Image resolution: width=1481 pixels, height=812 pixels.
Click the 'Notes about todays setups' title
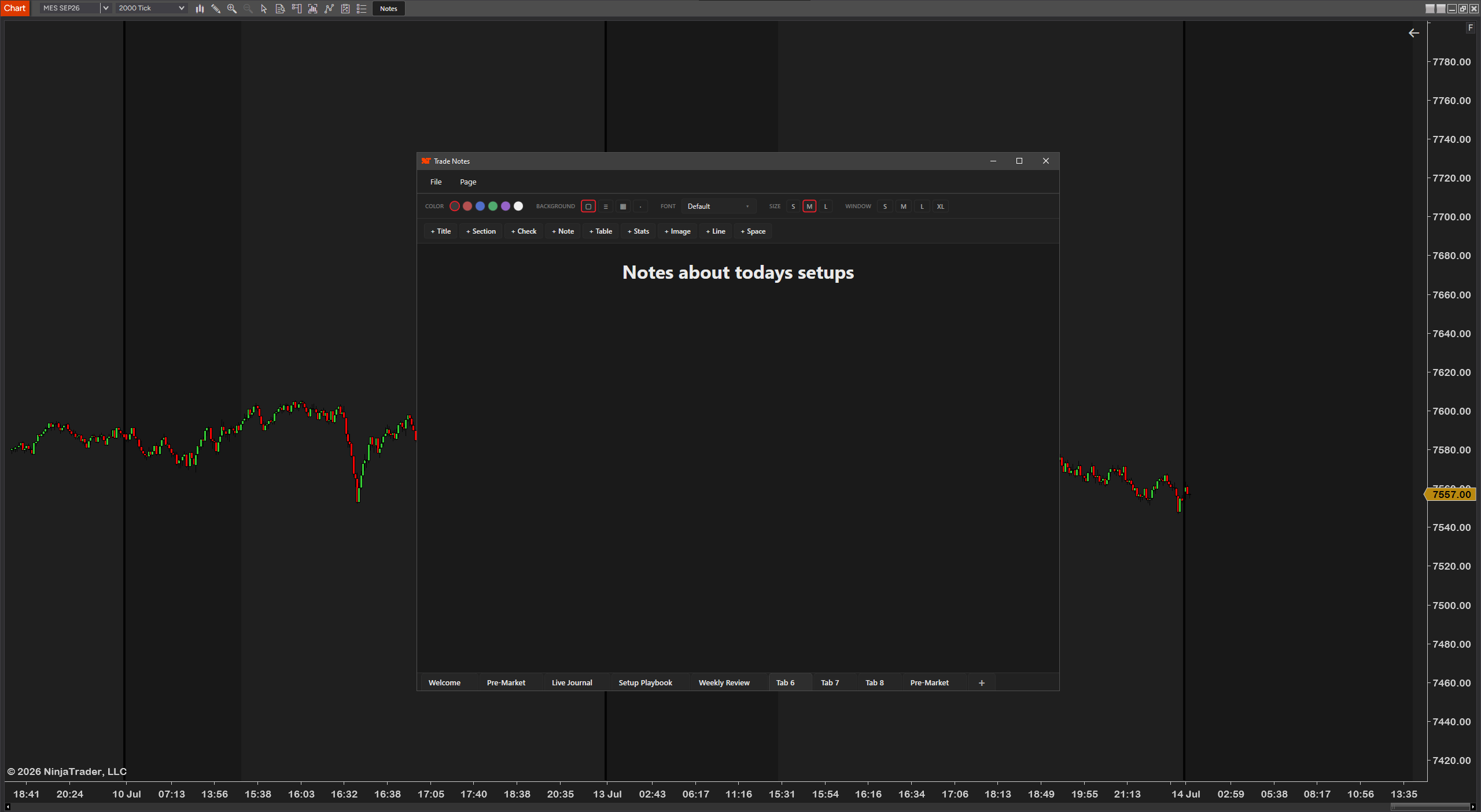(738, 272)
